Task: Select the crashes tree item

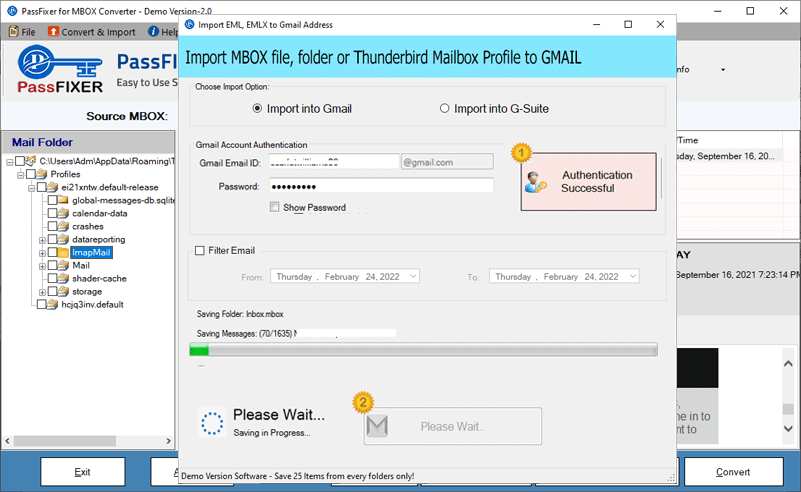Action: click(x=88, y=226)
